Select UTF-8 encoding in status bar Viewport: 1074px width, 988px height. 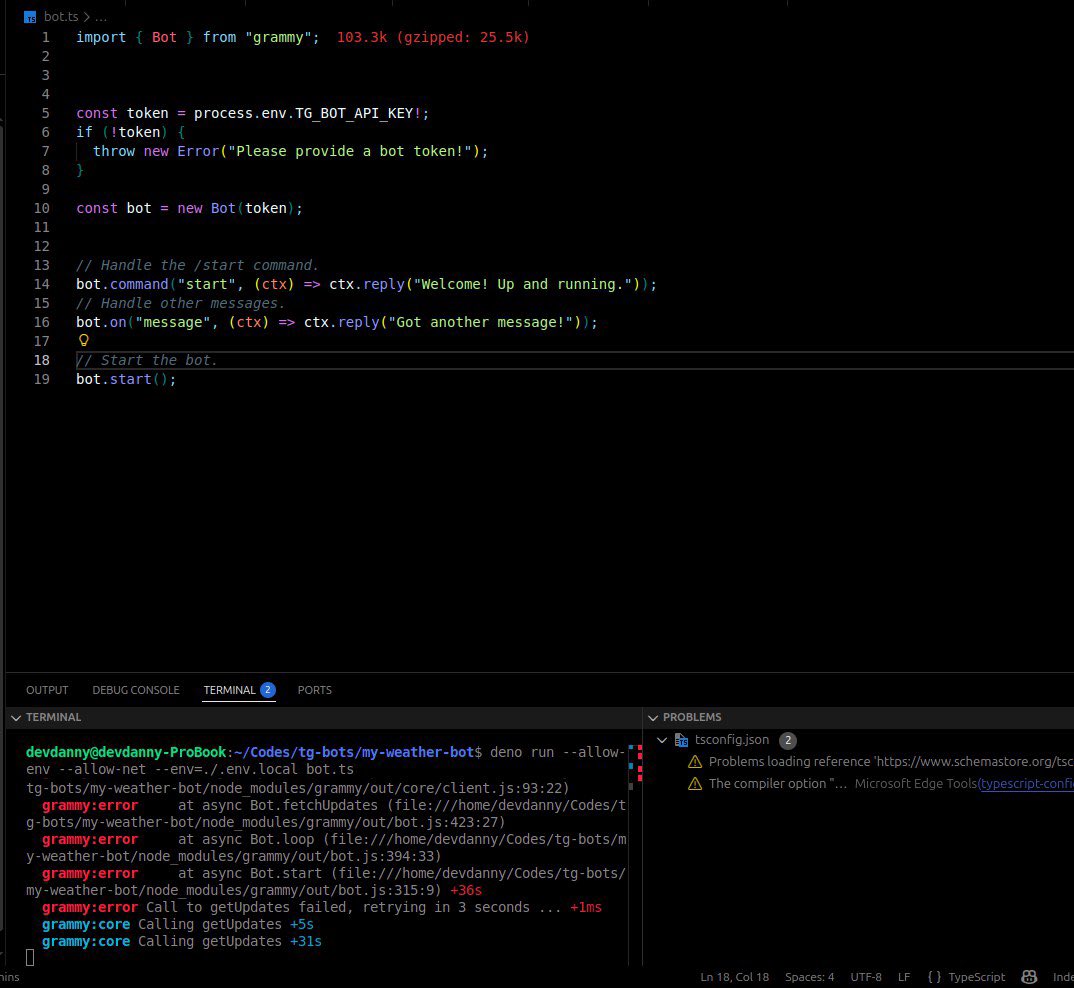click(866, 977)
